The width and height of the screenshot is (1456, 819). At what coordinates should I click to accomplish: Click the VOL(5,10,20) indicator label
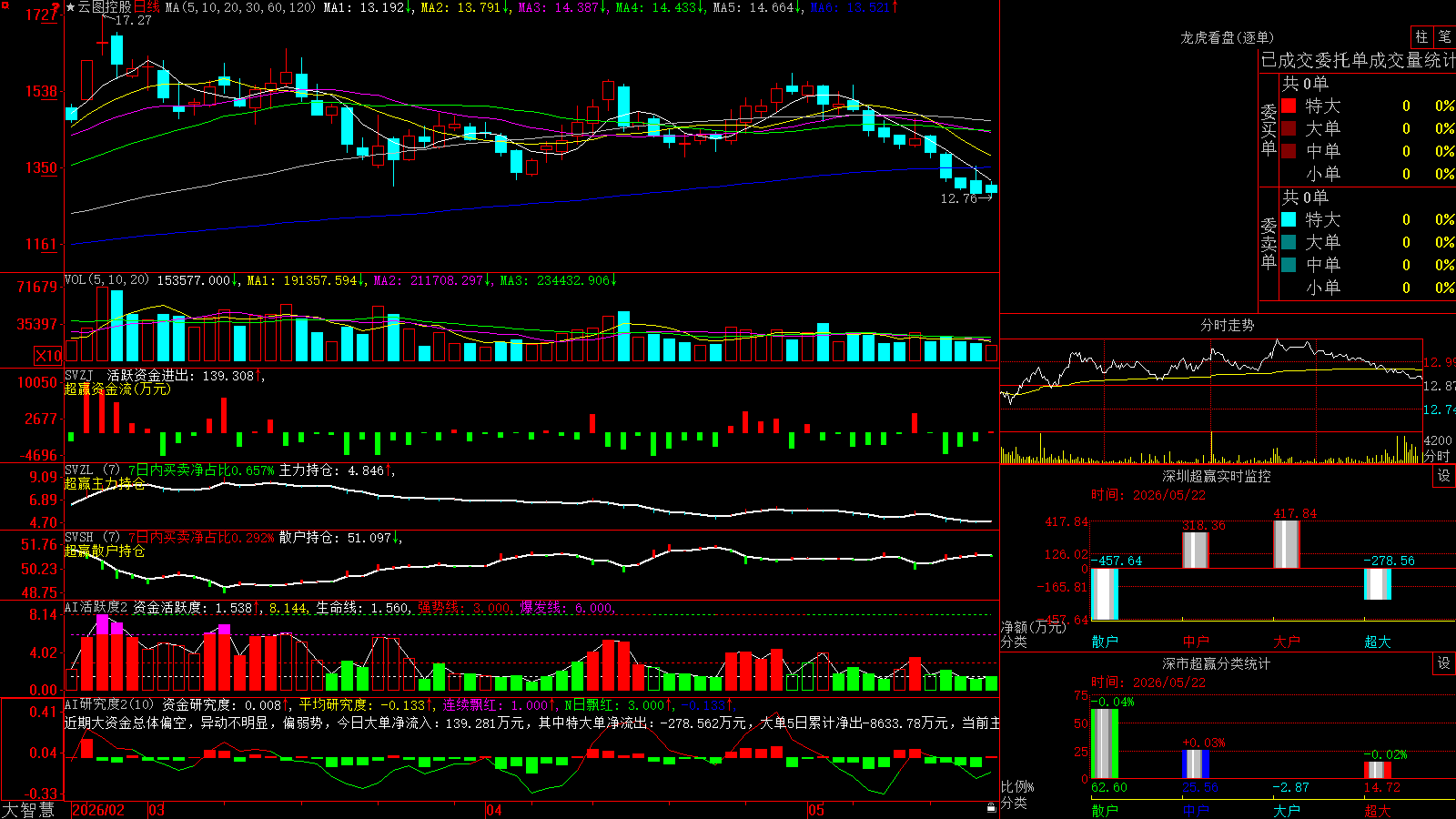106,280
